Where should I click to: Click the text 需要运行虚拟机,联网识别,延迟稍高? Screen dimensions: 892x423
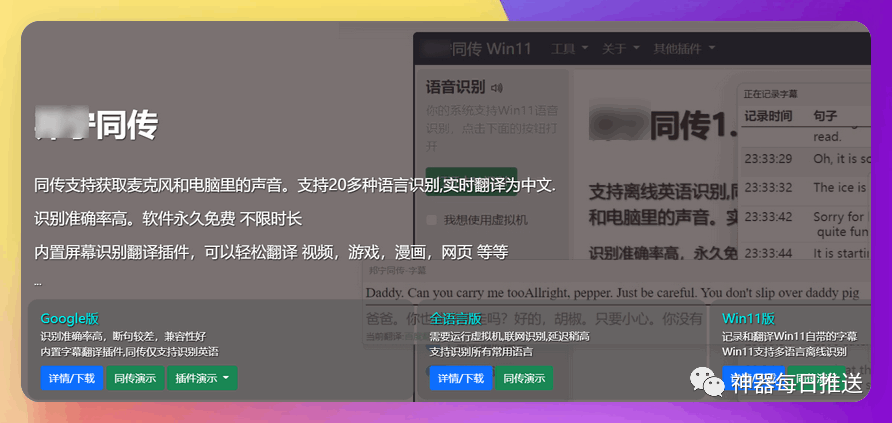(x=509, y=337)
